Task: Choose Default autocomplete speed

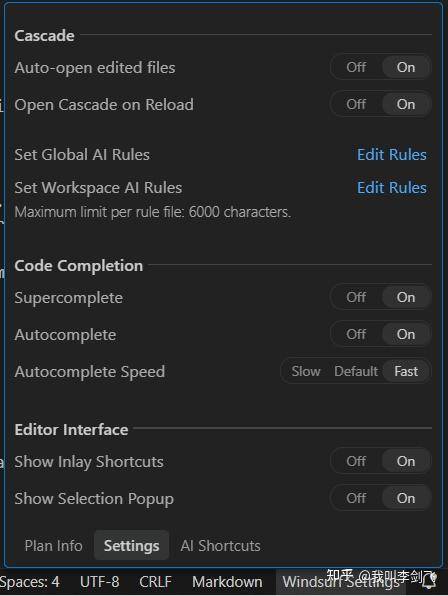Action: click(x=356, y=371)
